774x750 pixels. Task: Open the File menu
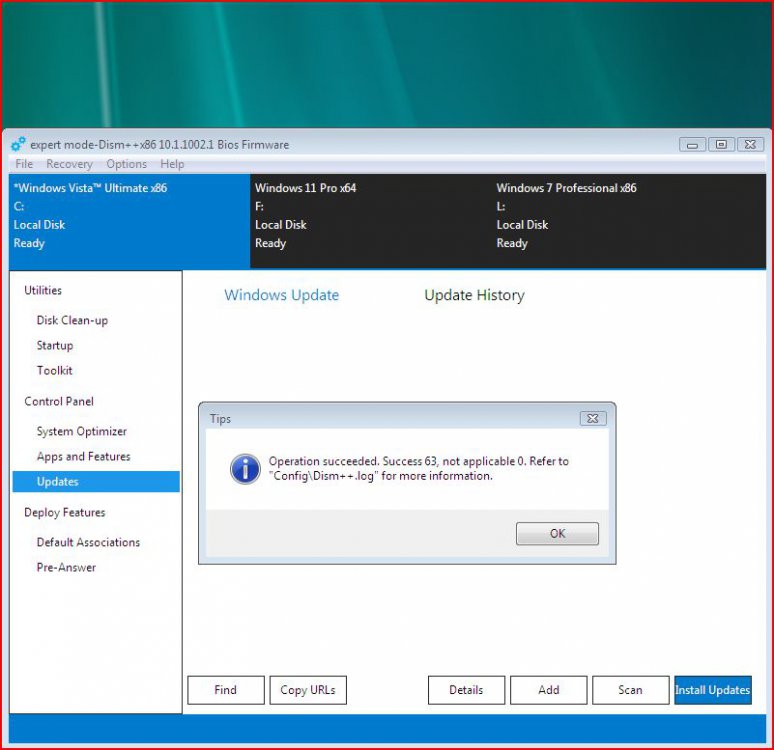[x=24, y=164]
